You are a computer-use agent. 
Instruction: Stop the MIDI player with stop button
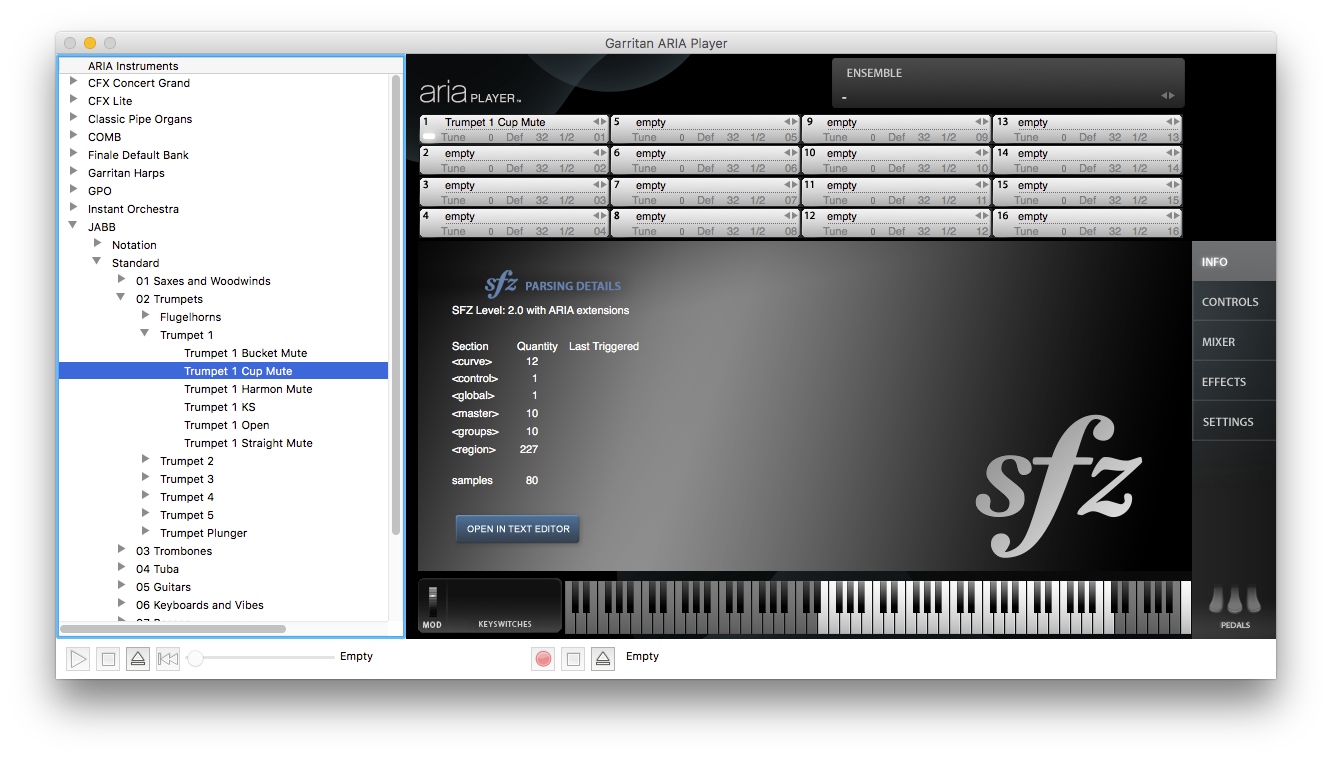(x=108, y=659)
